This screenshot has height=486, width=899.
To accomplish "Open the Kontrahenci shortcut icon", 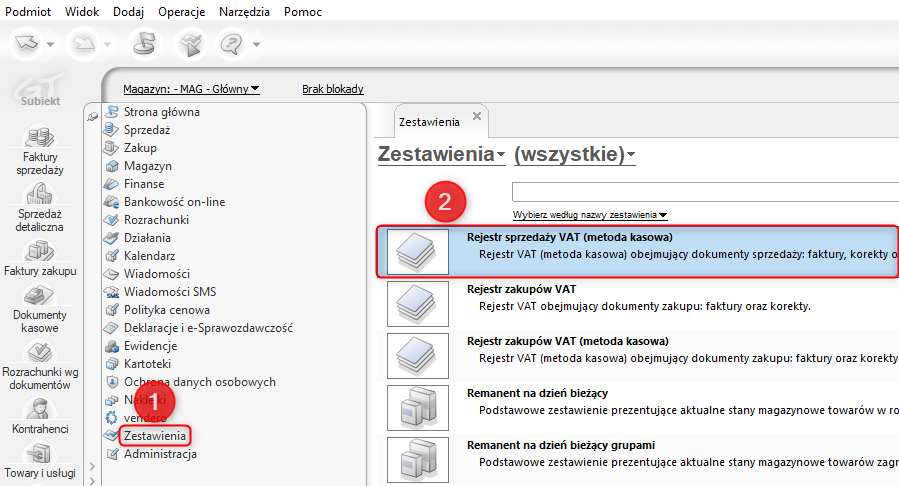I will pos(40,409).
